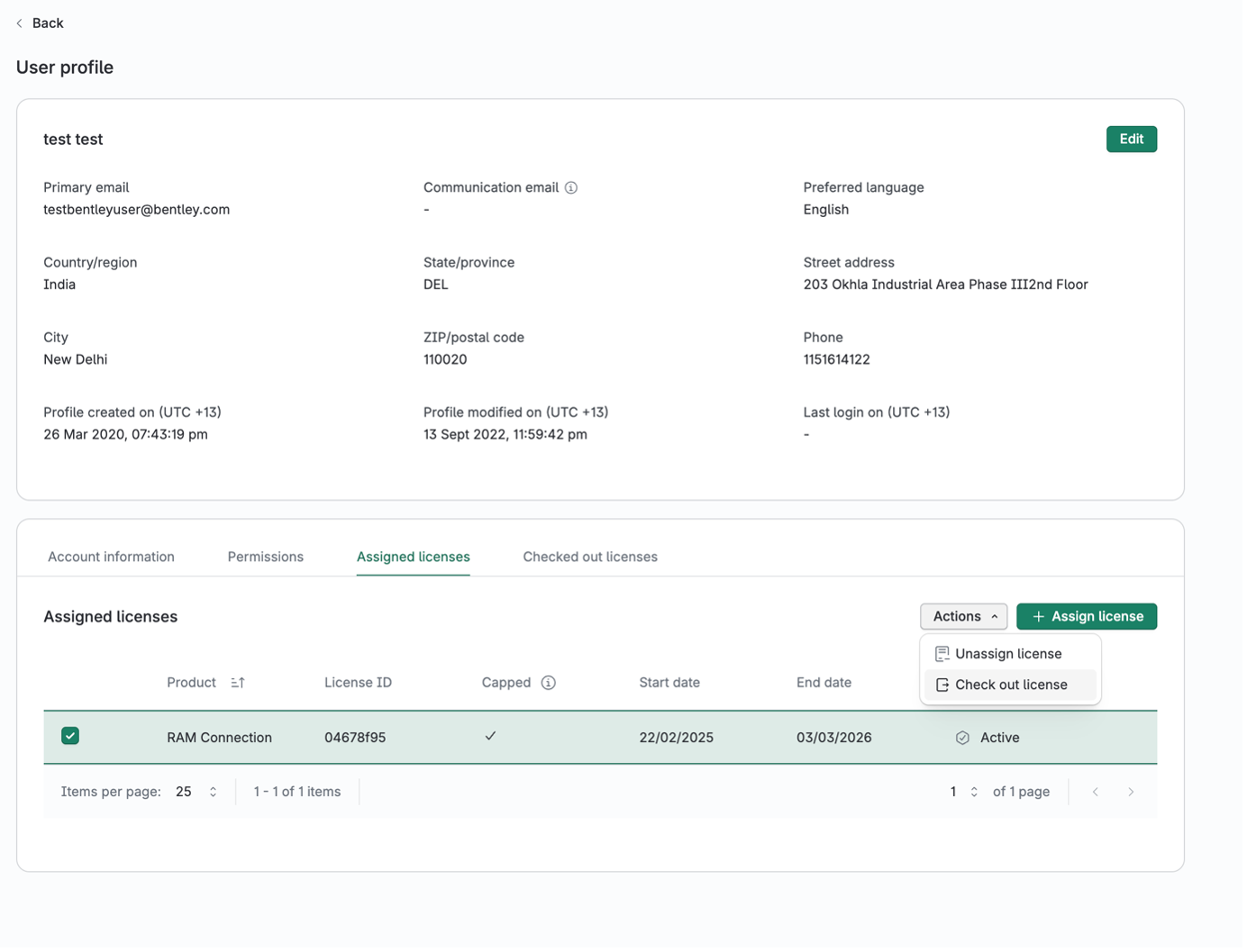
Task: Click the Unassign license icon
Action: click(x=942, y=654)
